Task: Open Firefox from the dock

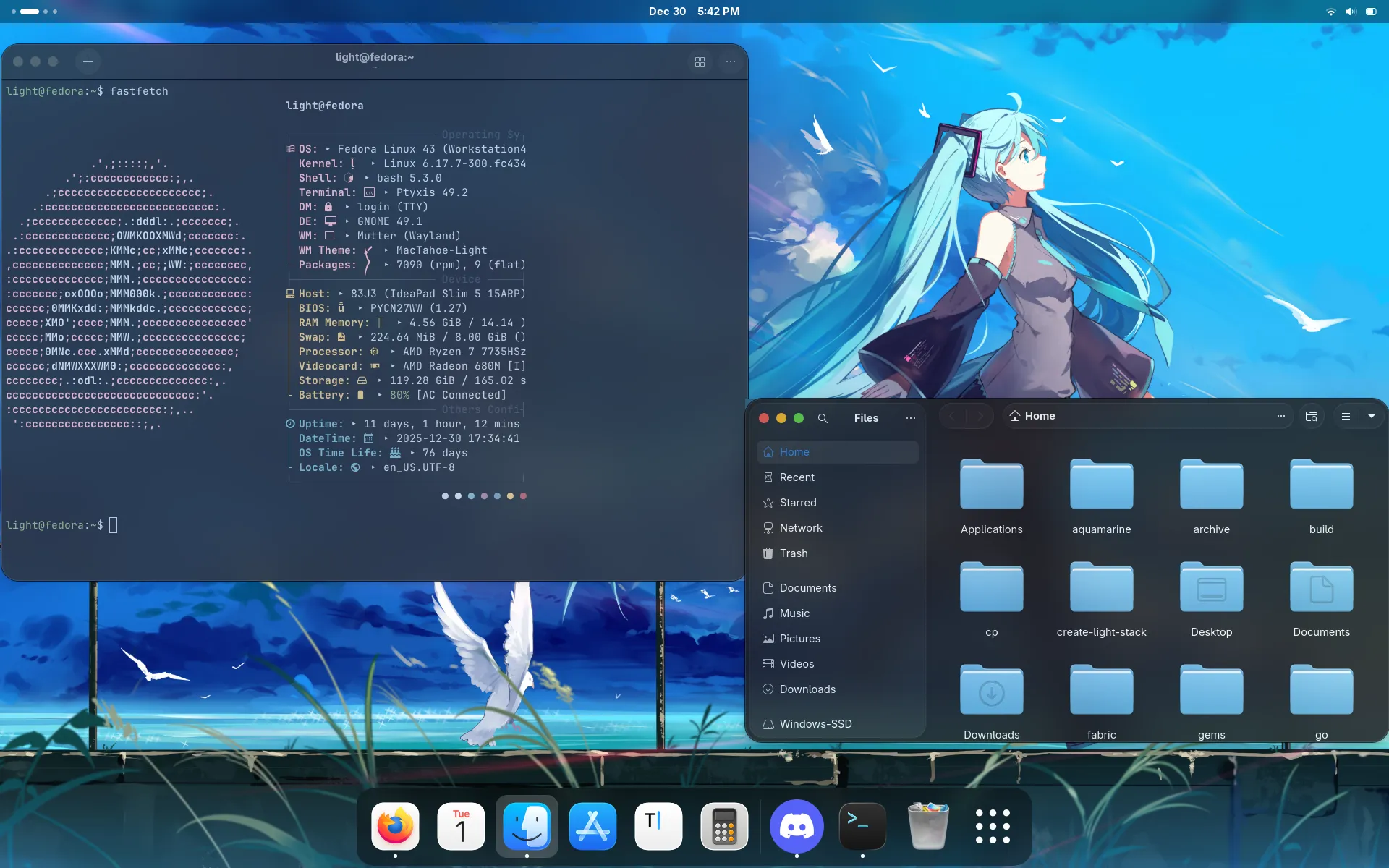Action: point(395,826)
